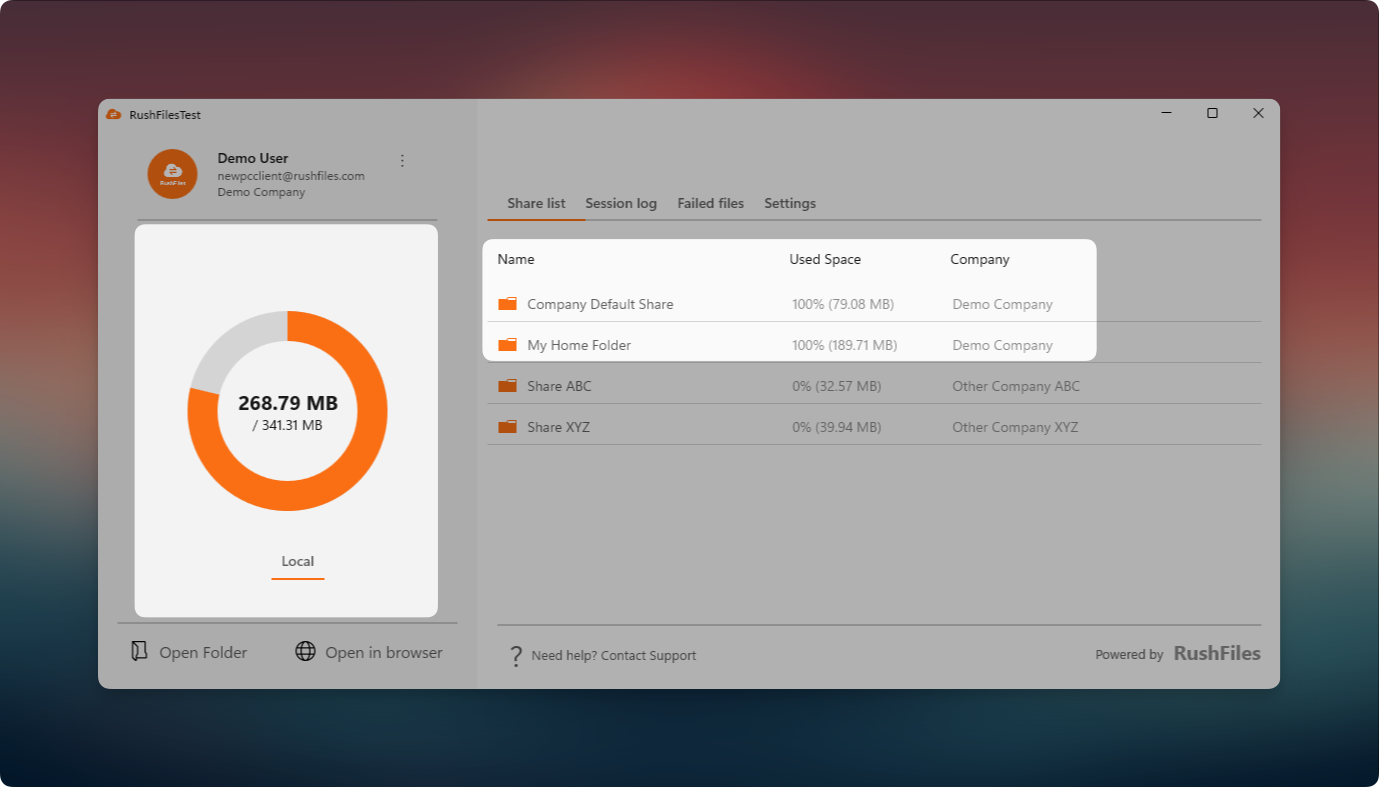Image resolution: width=1379 pixels, height=787 pixels.
Task: Open the three-dot menu beside Demo User
Action: coord(402,161)
